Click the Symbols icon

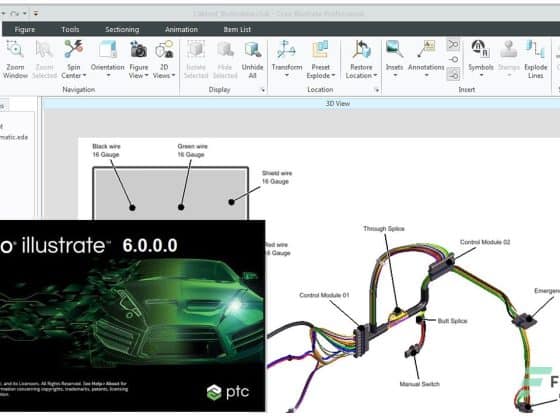point(480,49)
